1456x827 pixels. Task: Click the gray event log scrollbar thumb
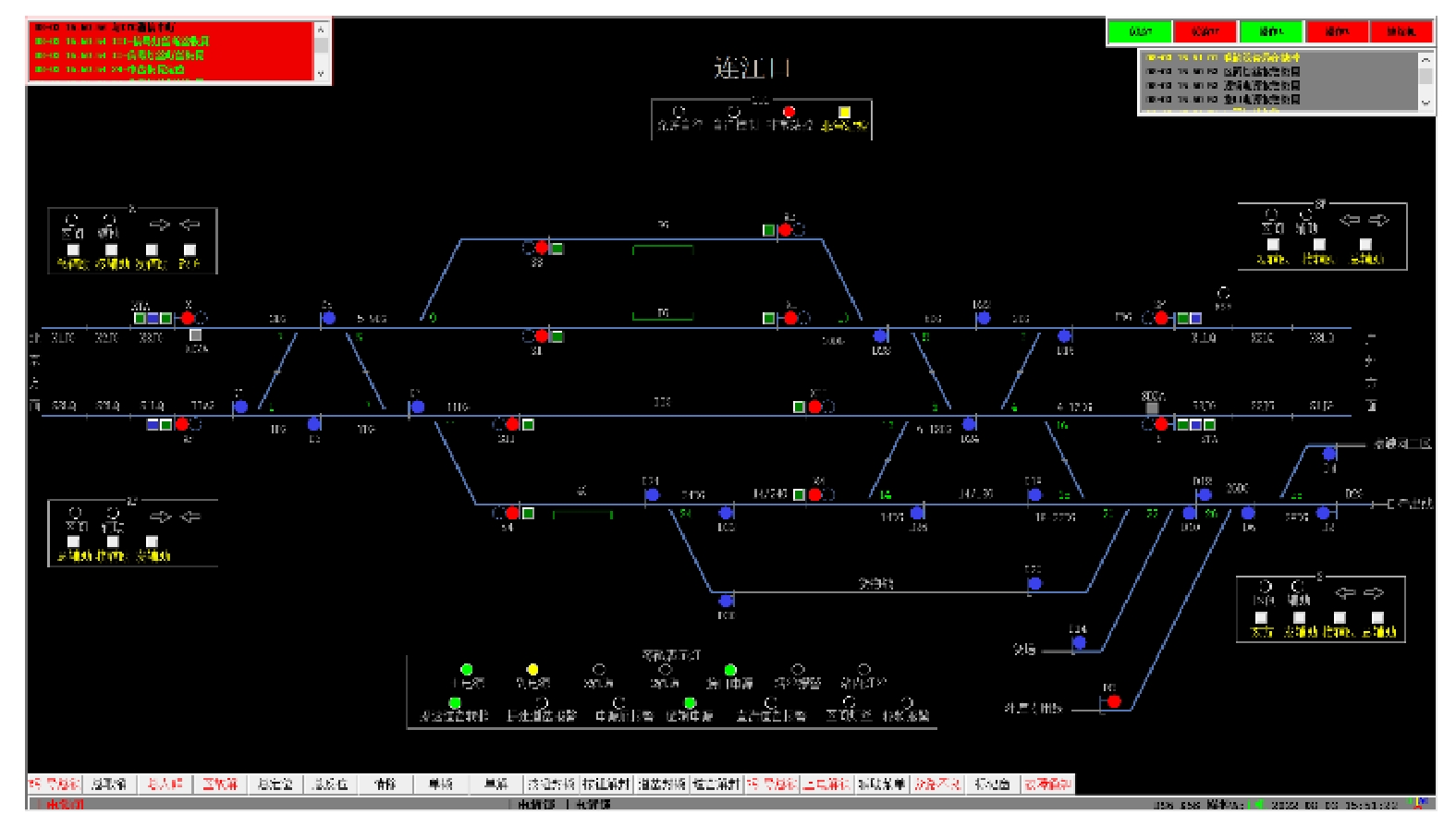point(1425,75)
